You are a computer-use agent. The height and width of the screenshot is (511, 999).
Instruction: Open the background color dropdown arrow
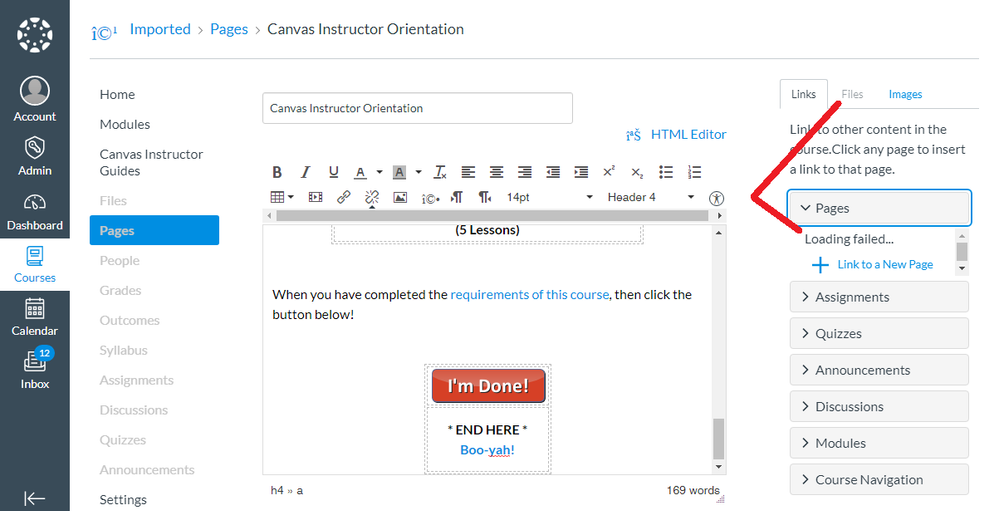(x=419, y=172)
